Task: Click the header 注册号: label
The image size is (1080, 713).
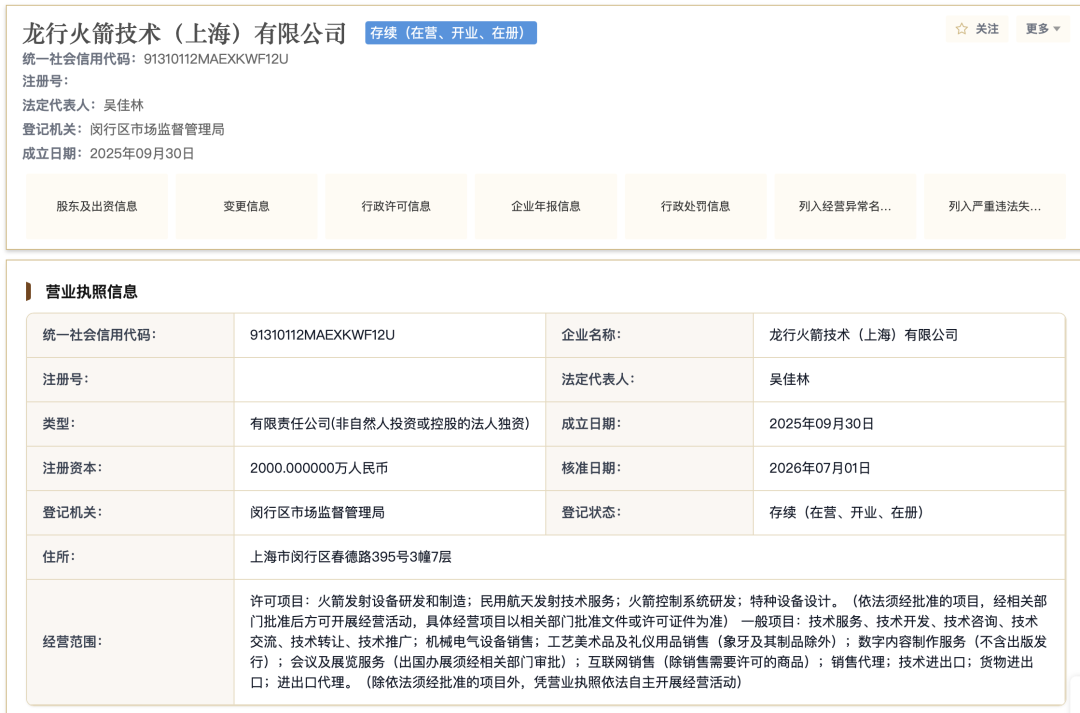Action: tap(45, 81)
